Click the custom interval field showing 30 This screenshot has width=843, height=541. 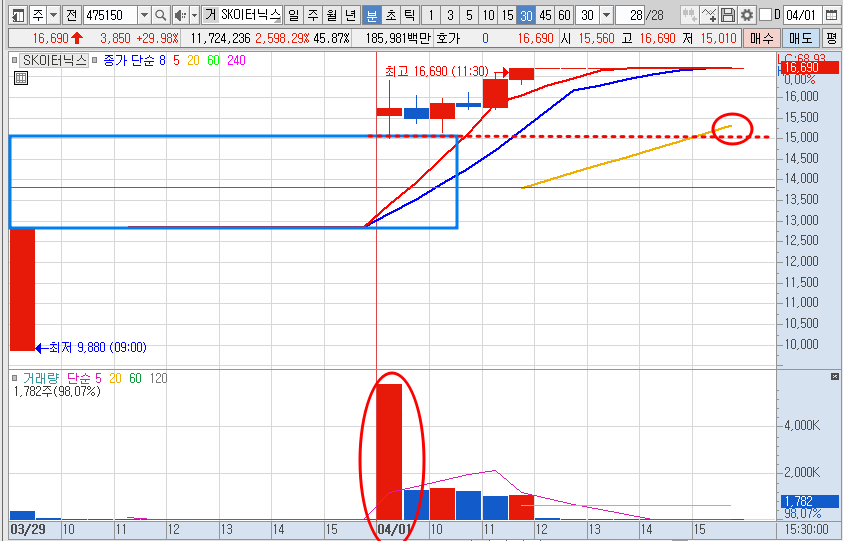(x=588, y=15)
